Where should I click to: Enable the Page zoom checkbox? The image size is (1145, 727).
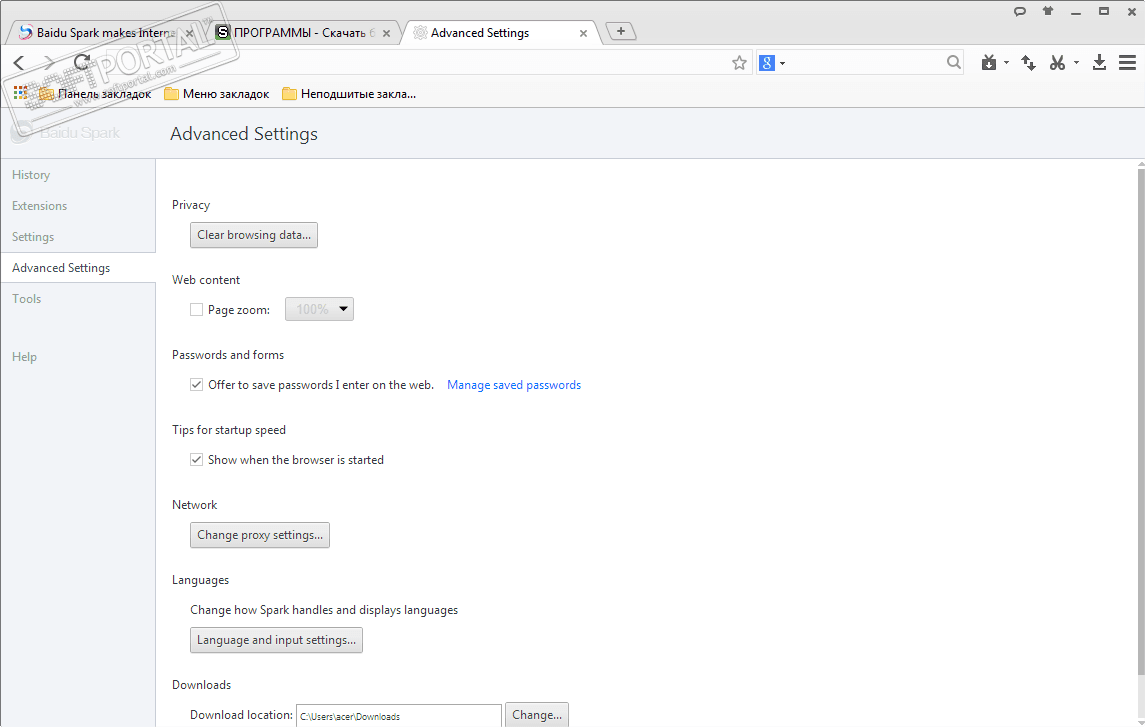point(196,310)
